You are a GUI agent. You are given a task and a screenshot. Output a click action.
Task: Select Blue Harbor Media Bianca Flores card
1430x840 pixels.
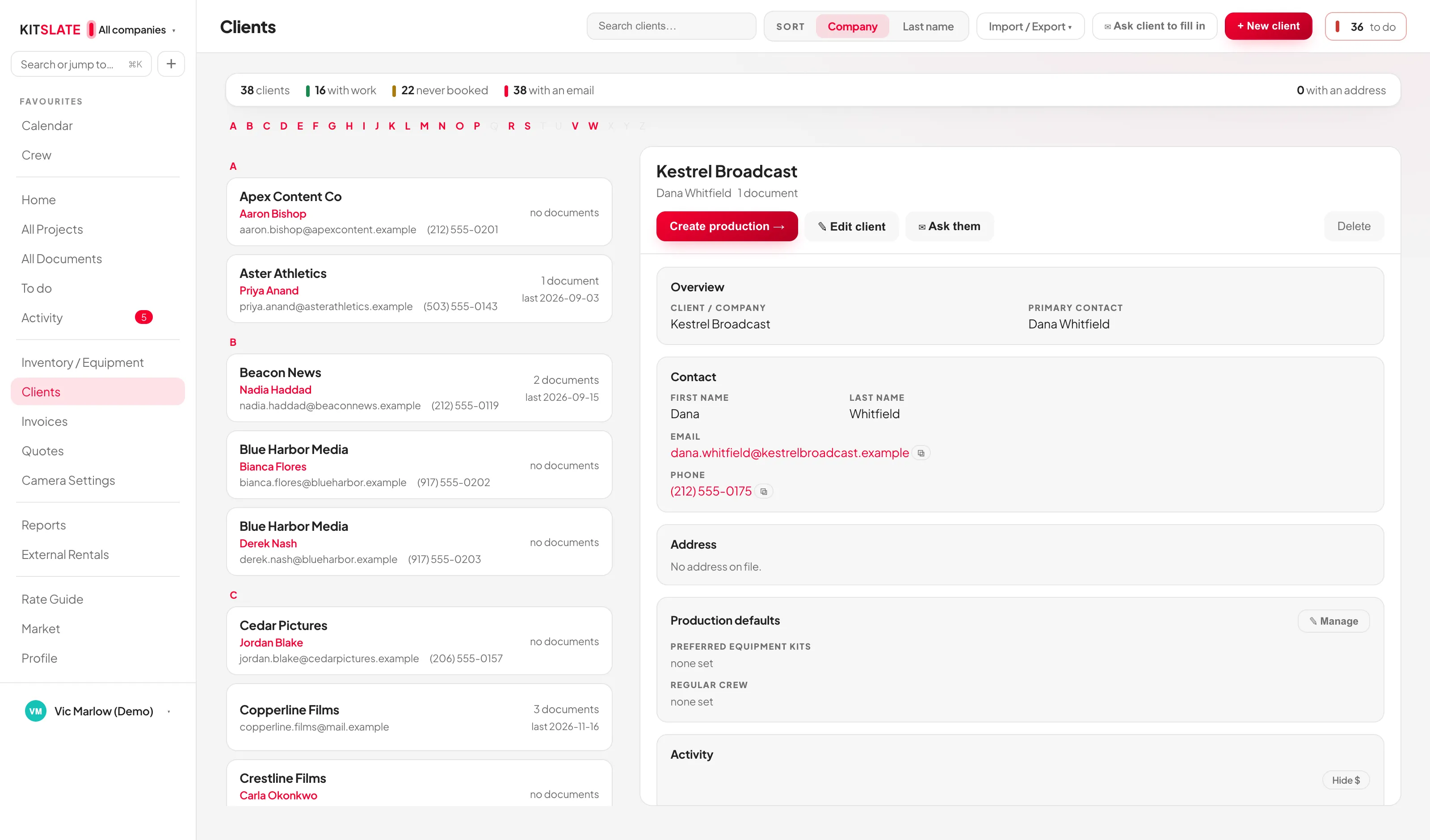[x=419, y=465]
